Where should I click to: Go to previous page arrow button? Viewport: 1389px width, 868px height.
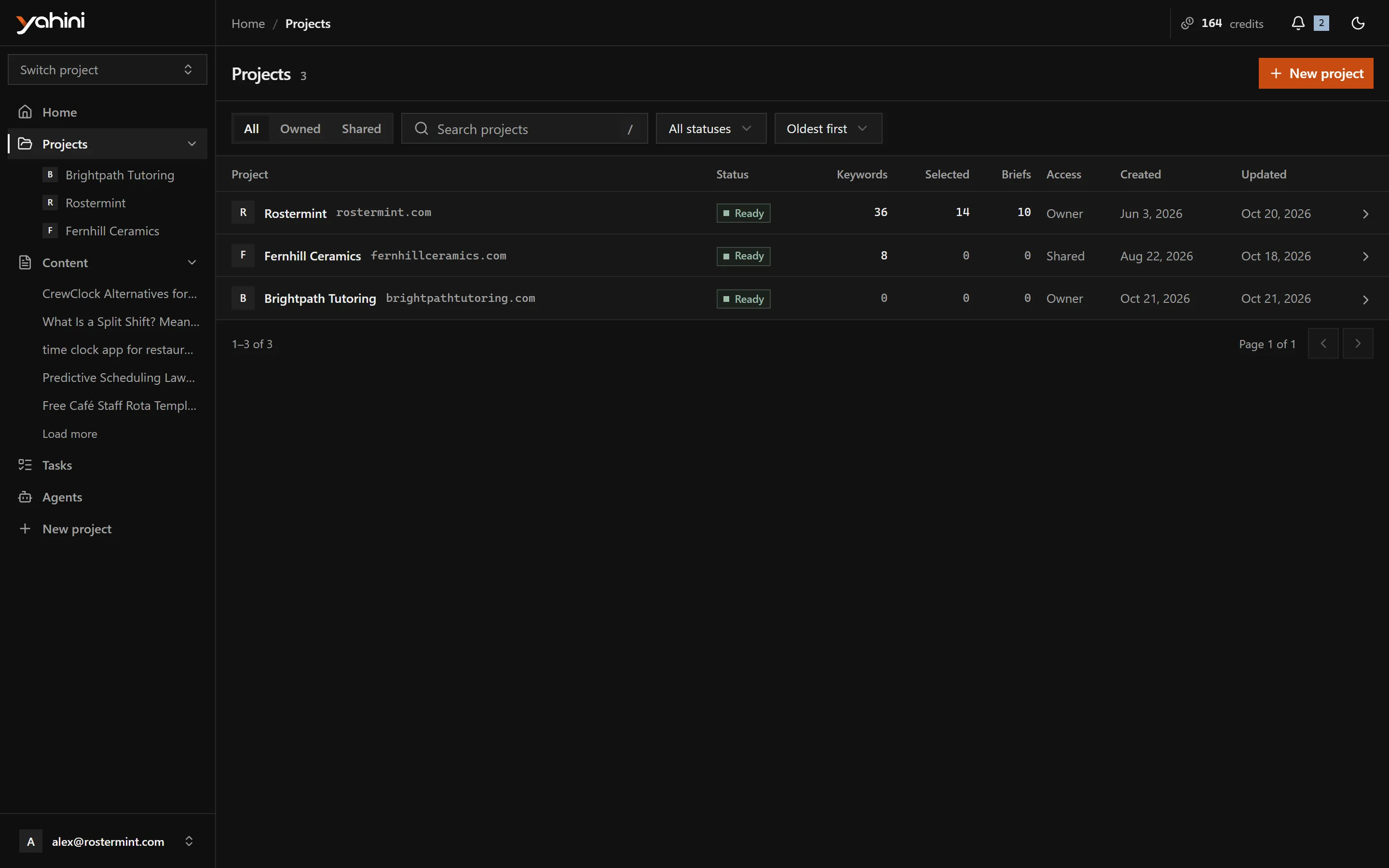[x=1323, y=343]
